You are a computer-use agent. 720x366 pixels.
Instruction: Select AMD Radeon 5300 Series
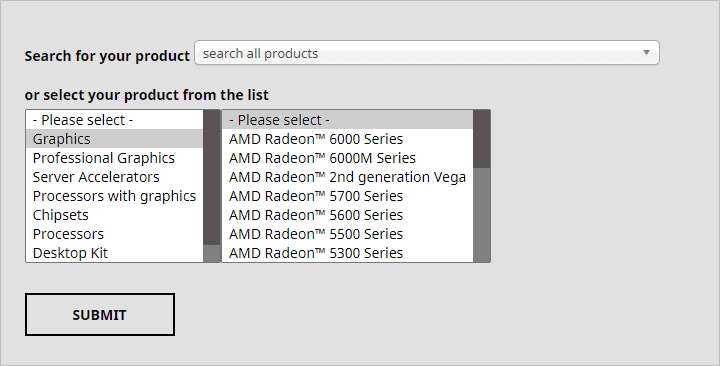pos(348,253)
